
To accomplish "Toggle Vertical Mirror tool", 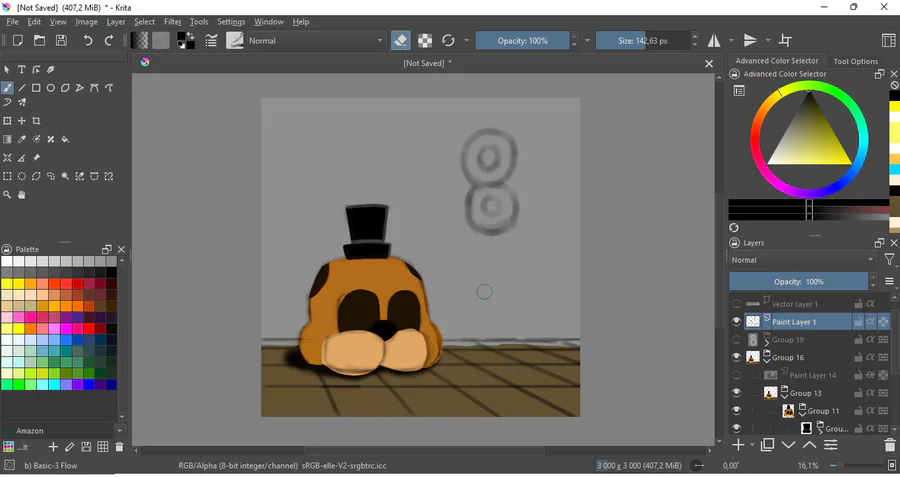I will point(750,41).
